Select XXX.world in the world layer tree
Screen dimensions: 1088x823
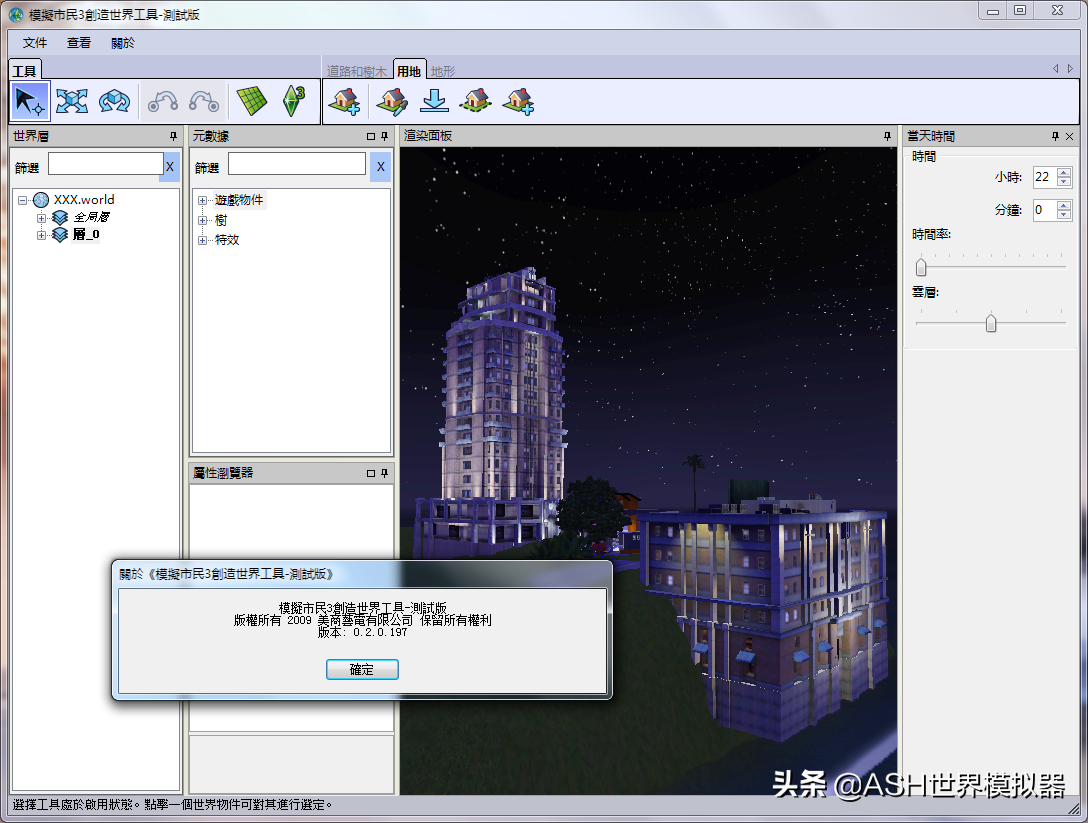(x=84, y=200)
